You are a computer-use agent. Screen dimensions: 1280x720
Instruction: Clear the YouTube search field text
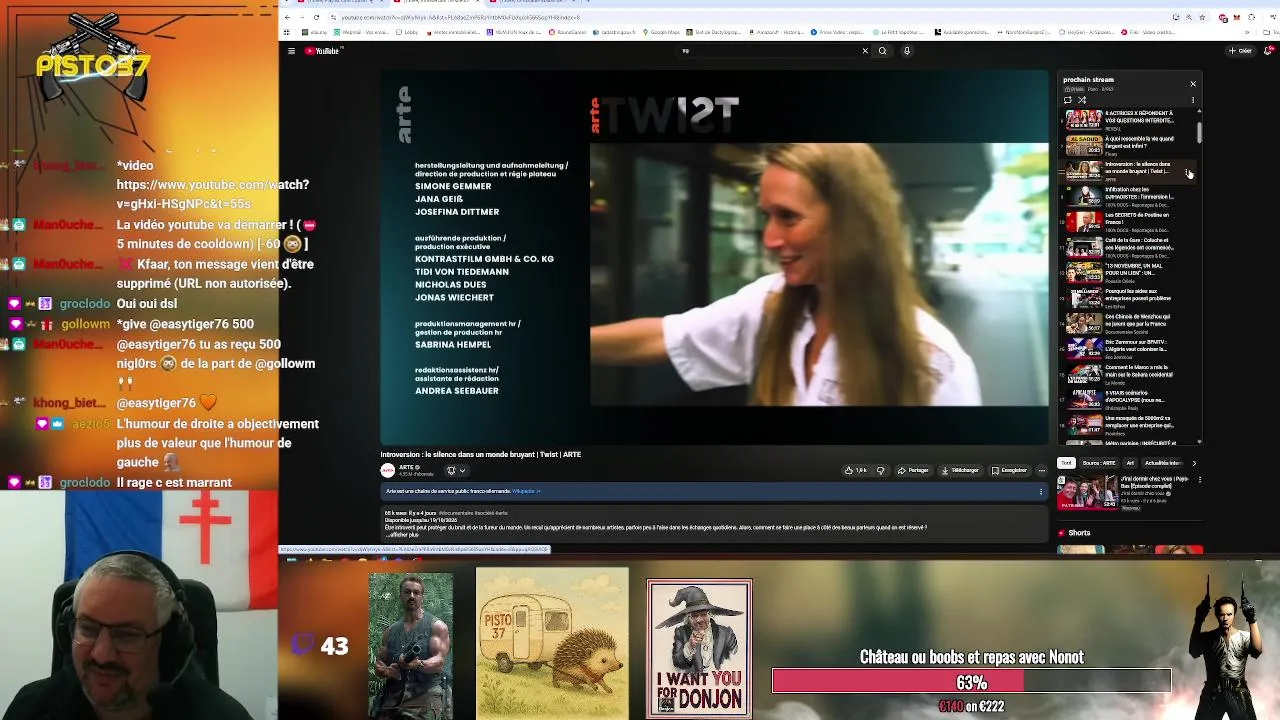[x=865, y=51]
